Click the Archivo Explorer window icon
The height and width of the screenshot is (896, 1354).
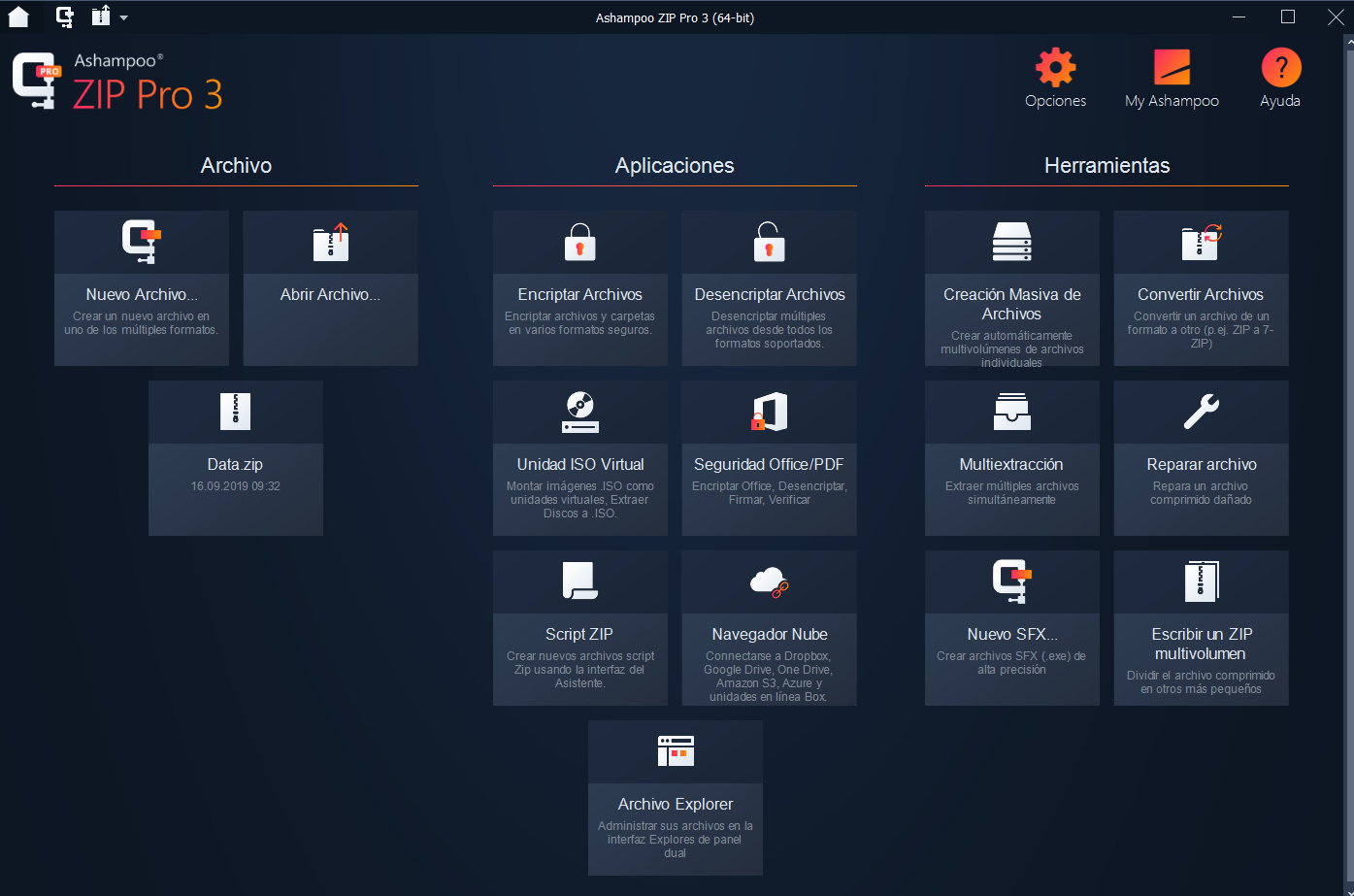pyautogui.click(x=676, y=751)
